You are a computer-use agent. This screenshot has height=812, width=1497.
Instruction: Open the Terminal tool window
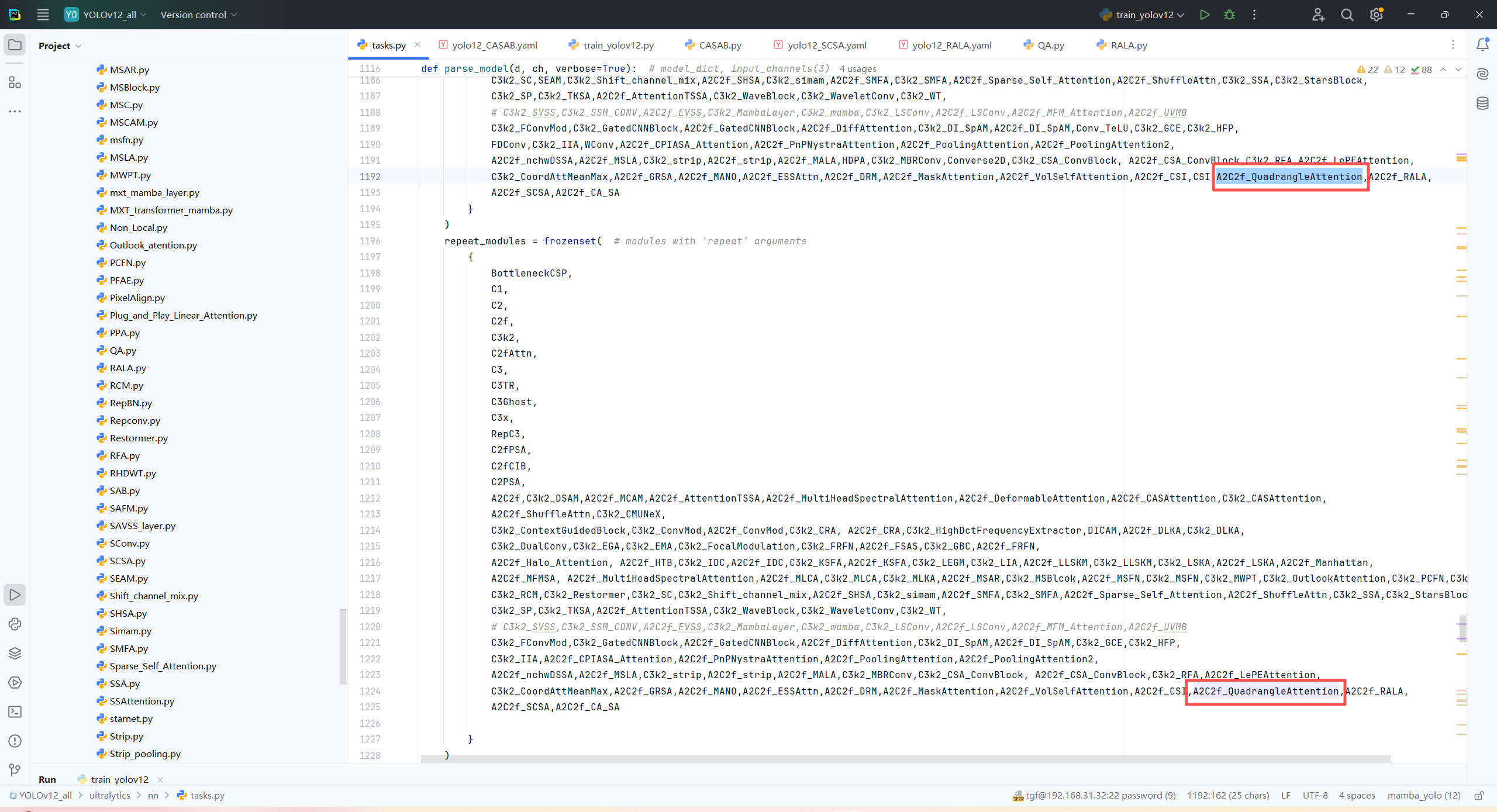coord(15,711)
